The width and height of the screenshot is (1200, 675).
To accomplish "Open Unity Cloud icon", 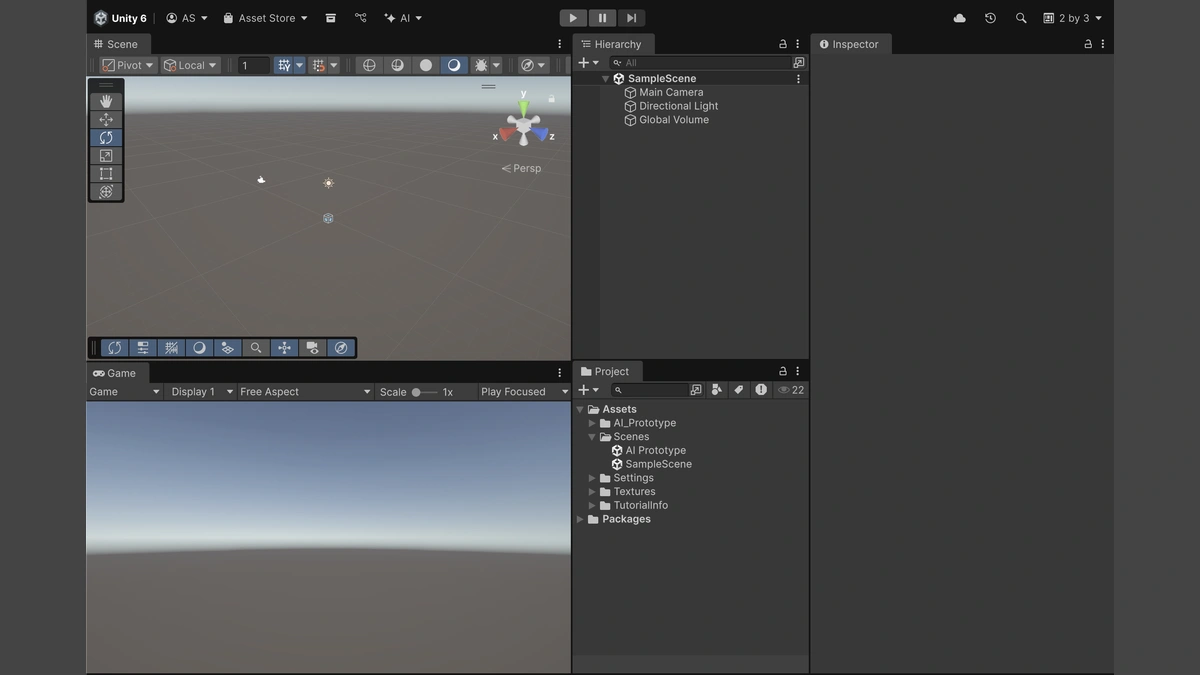I will click(x=960, y=18).
